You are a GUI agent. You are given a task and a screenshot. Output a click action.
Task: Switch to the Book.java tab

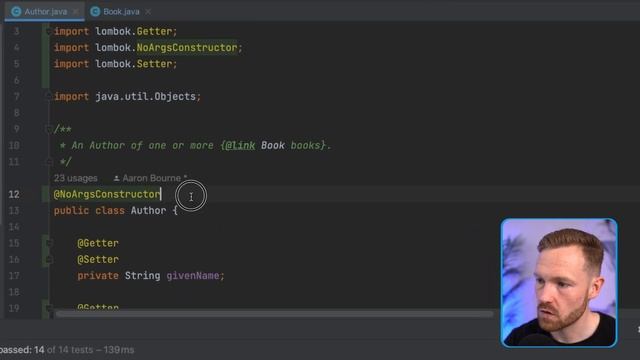121,11
